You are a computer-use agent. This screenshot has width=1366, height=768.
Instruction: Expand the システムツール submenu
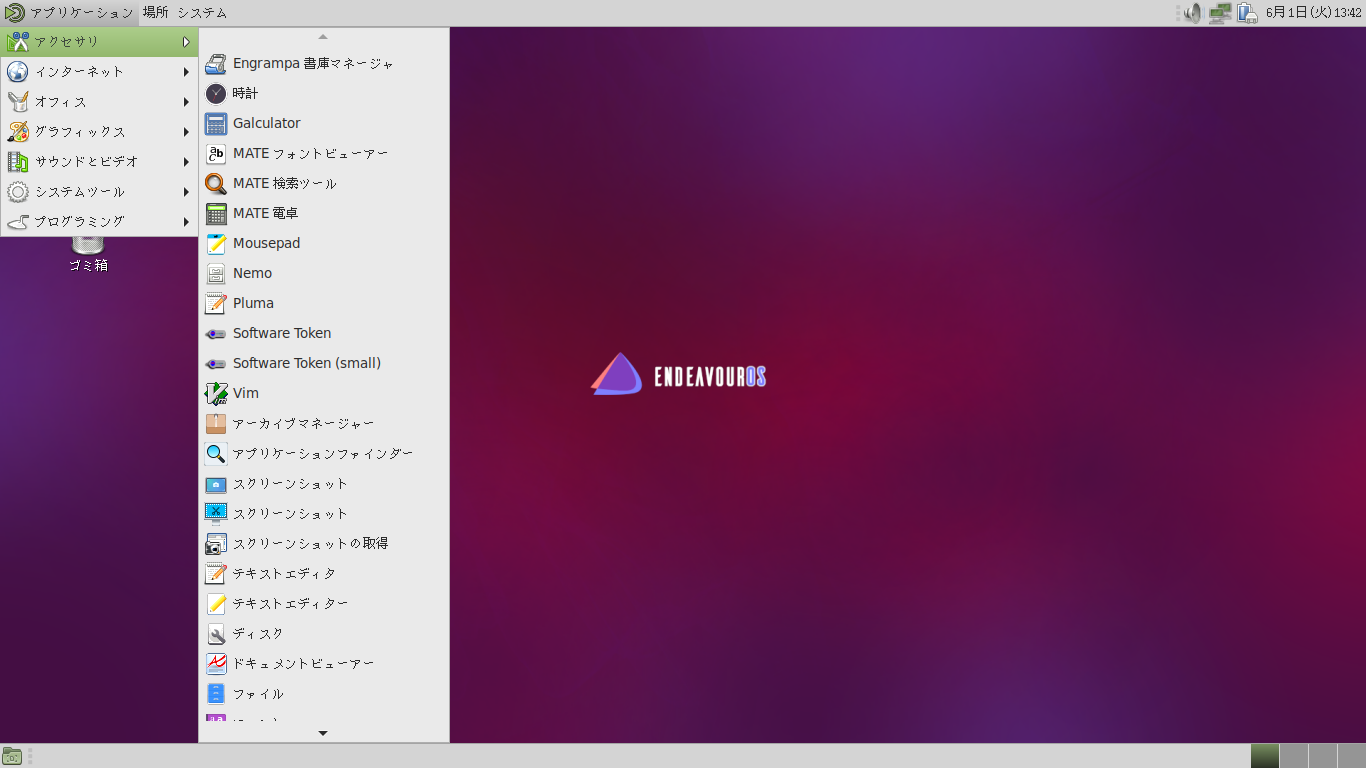pos(99,191)
